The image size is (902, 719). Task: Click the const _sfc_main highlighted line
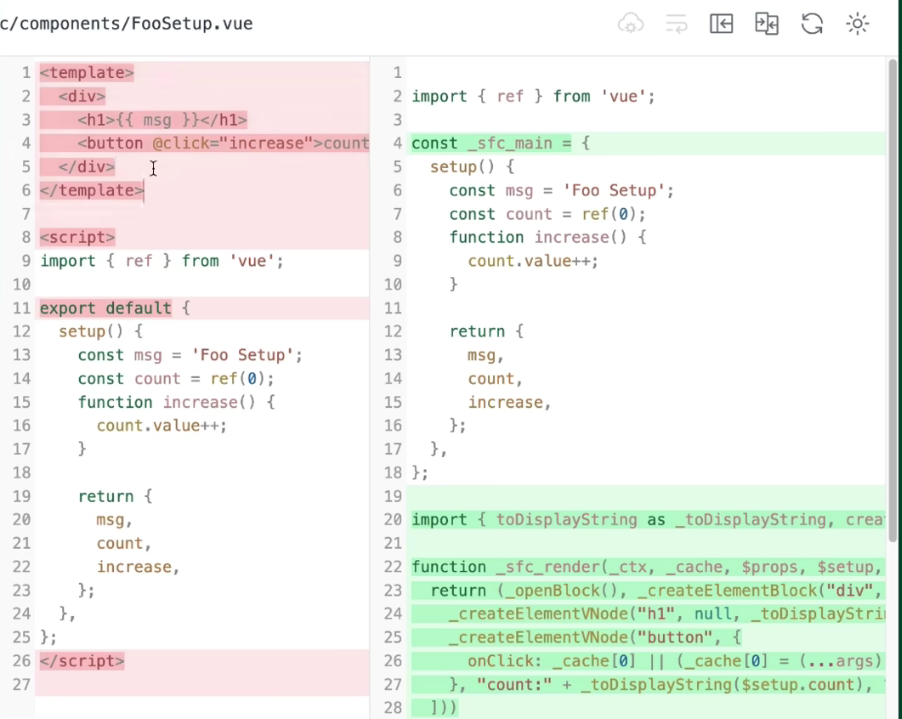500,143
